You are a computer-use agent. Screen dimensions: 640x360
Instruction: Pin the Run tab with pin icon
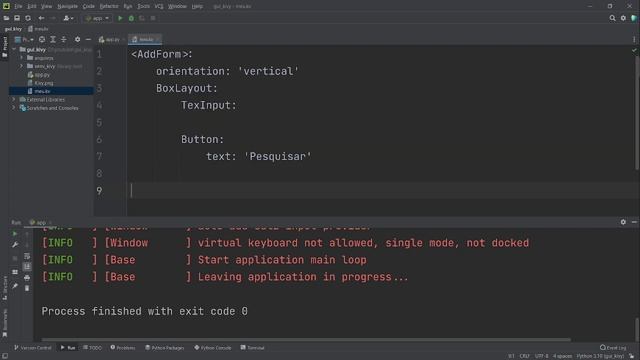pyautogui.click(x=15, y=286)
